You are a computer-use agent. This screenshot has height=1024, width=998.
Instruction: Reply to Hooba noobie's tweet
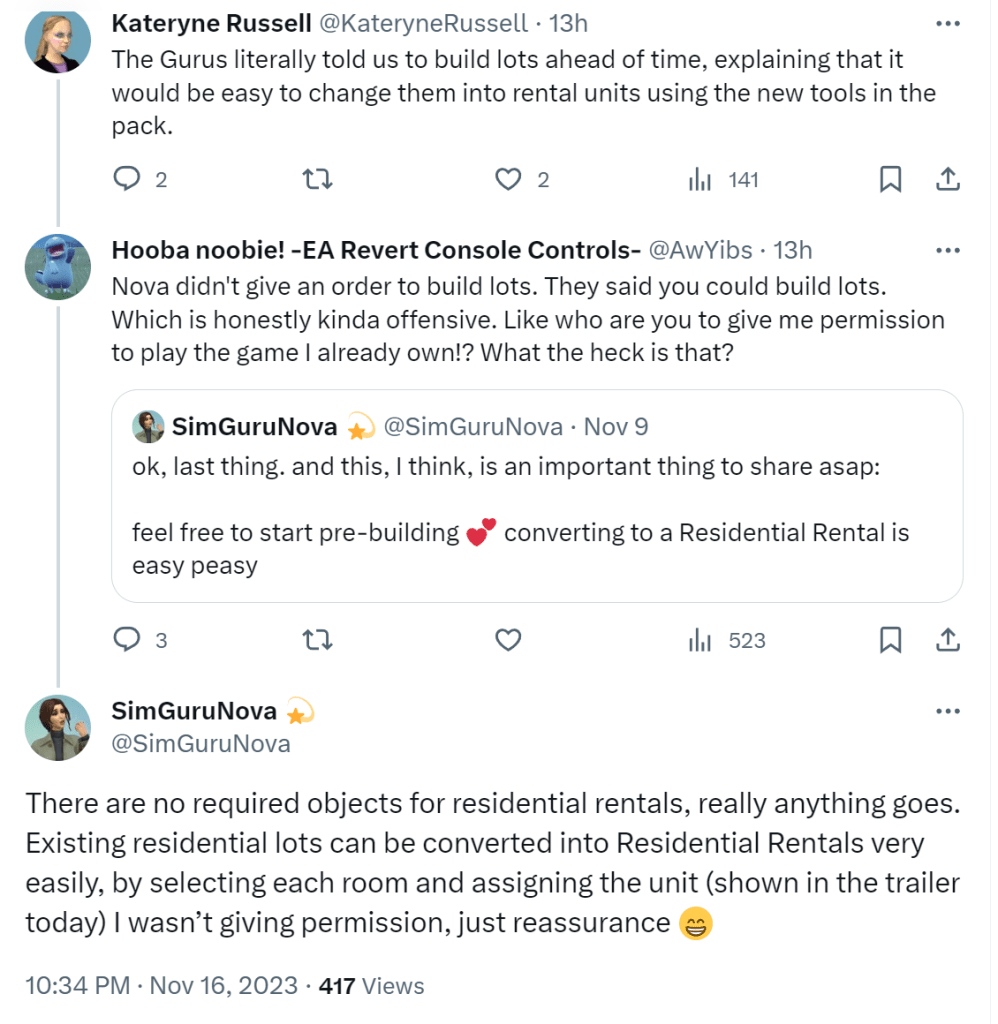tap(127, 640)
